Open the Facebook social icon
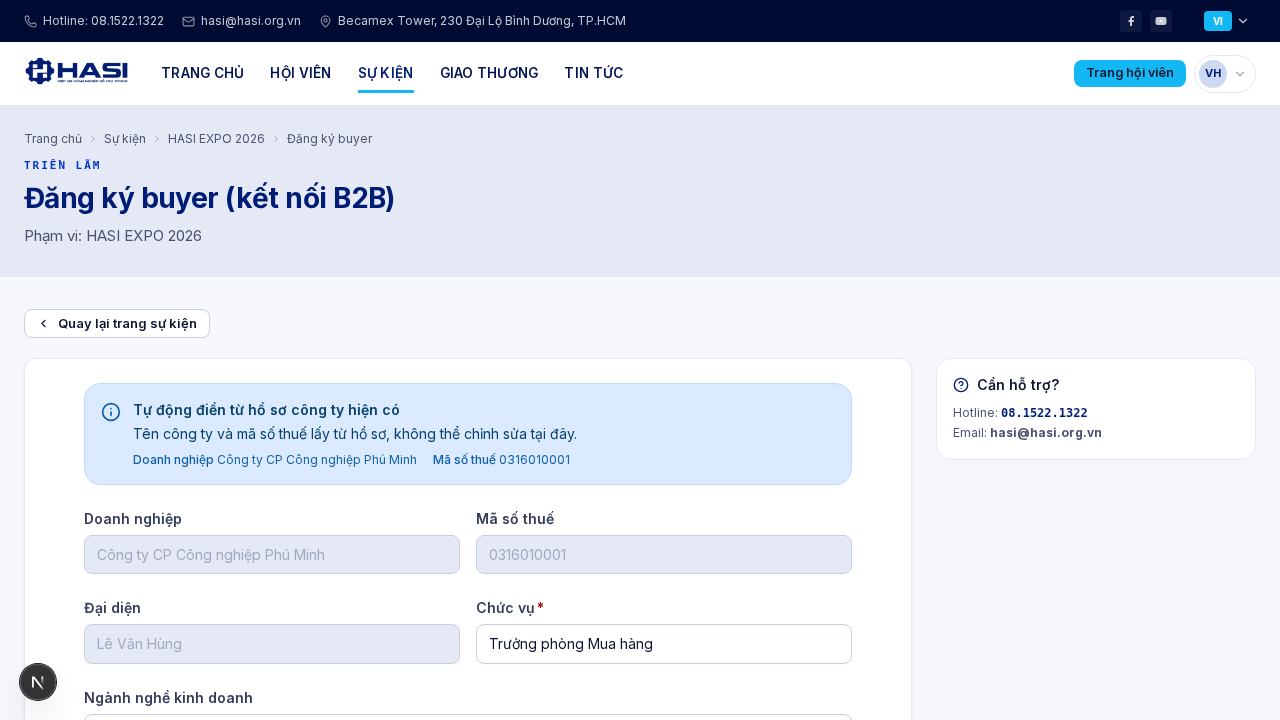This screenshot has width=1280, height=720. 1131,21
